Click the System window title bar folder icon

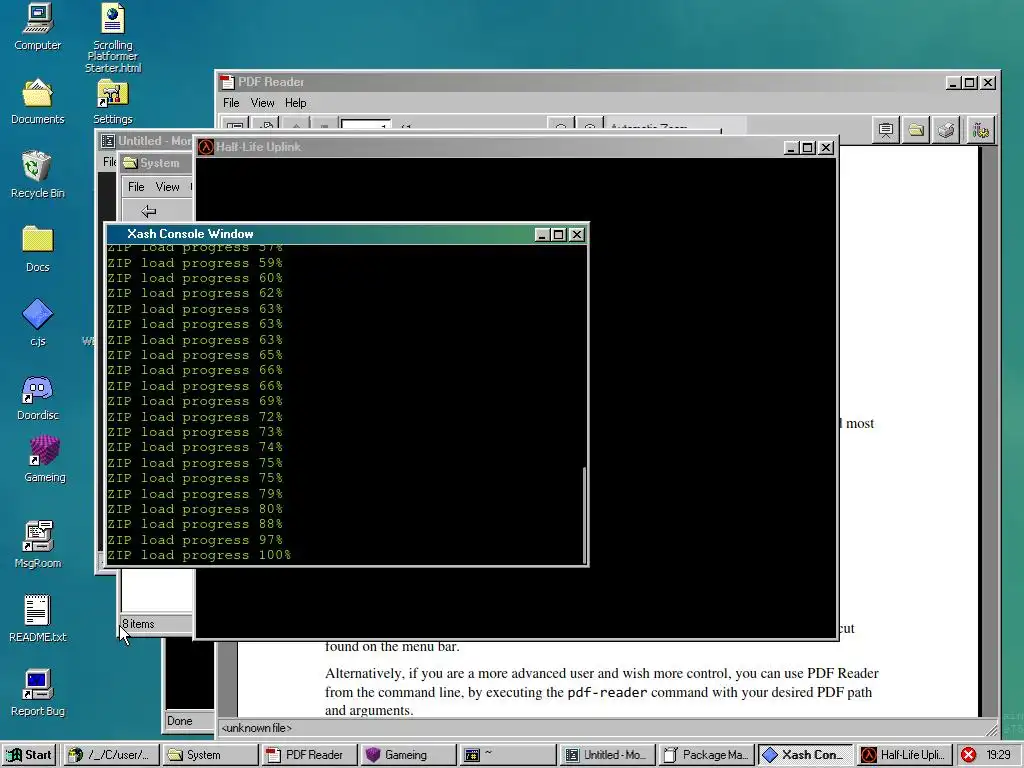131,163
